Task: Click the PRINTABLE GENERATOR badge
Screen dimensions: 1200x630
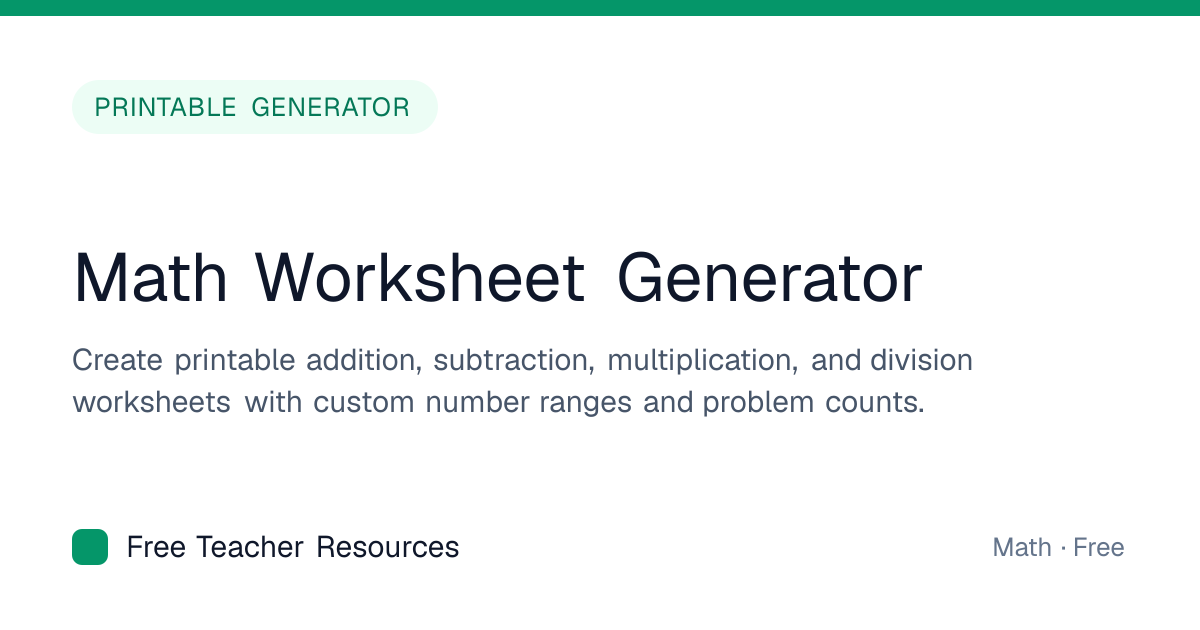Action: click(x=254, y=107)
